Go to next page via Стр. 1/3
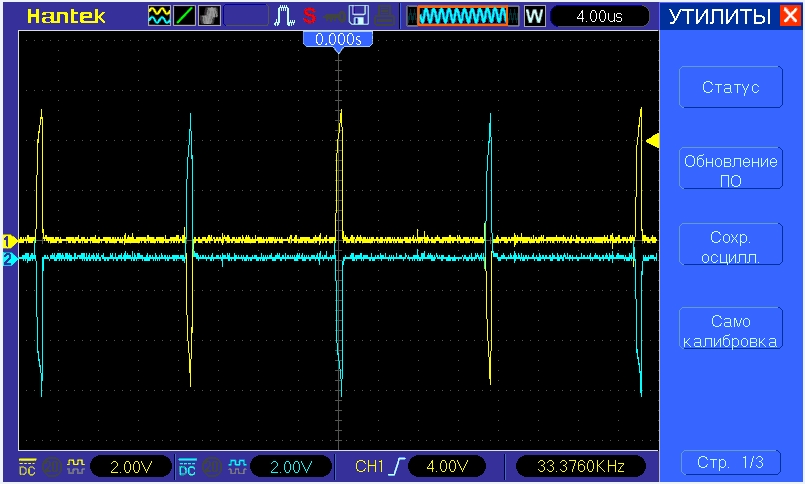This screenshot has width=805, height=484. [x=730, y=462]
